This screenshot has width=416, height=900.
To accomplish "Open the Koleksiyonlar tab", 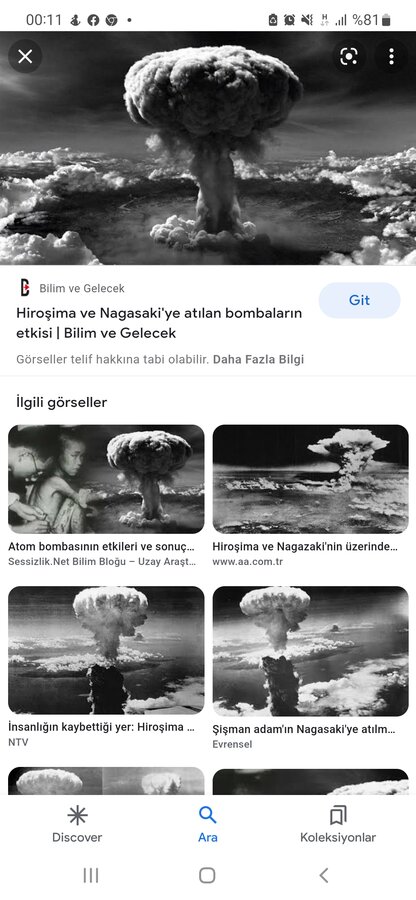I will pos(338,824).
